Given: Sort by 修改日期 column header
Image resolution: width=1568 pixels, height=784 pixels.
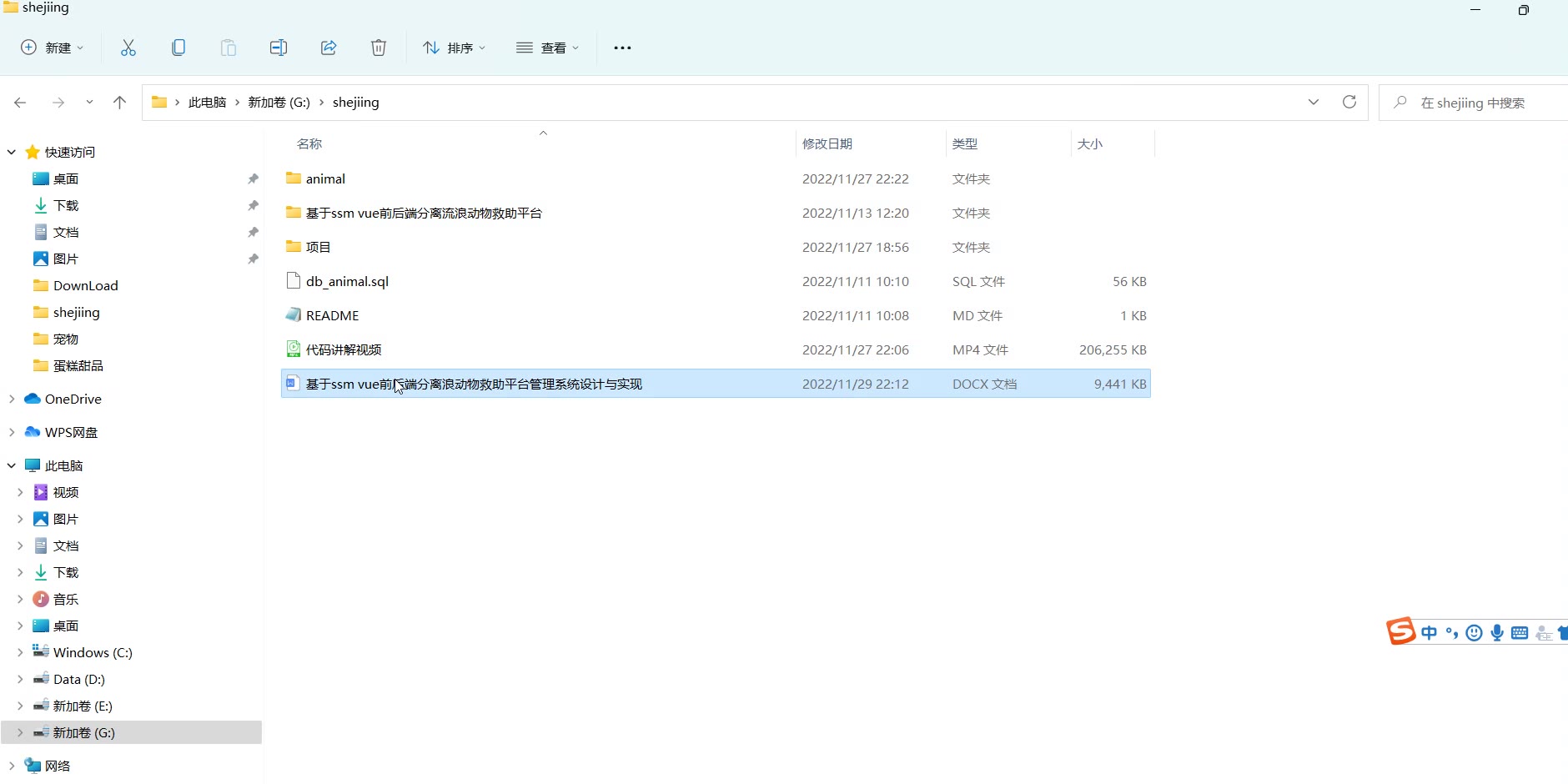Looking at the screenshot, I should coord(827,144).
